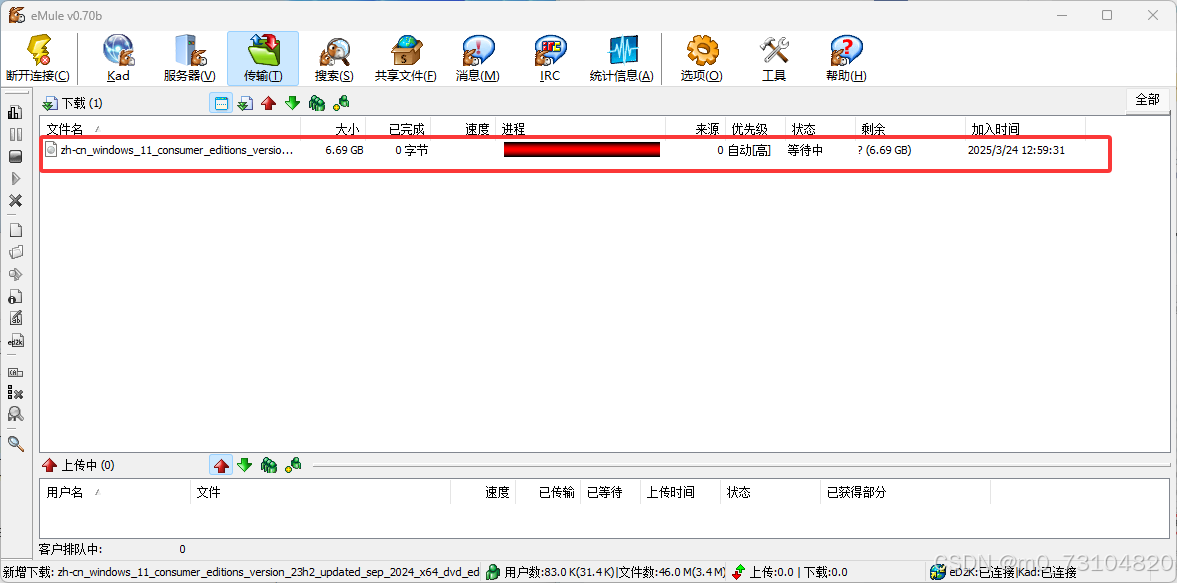Screen dimensions: 1177x583
Task: Sort downloads by 来源 column
Action: click(695, 129)
